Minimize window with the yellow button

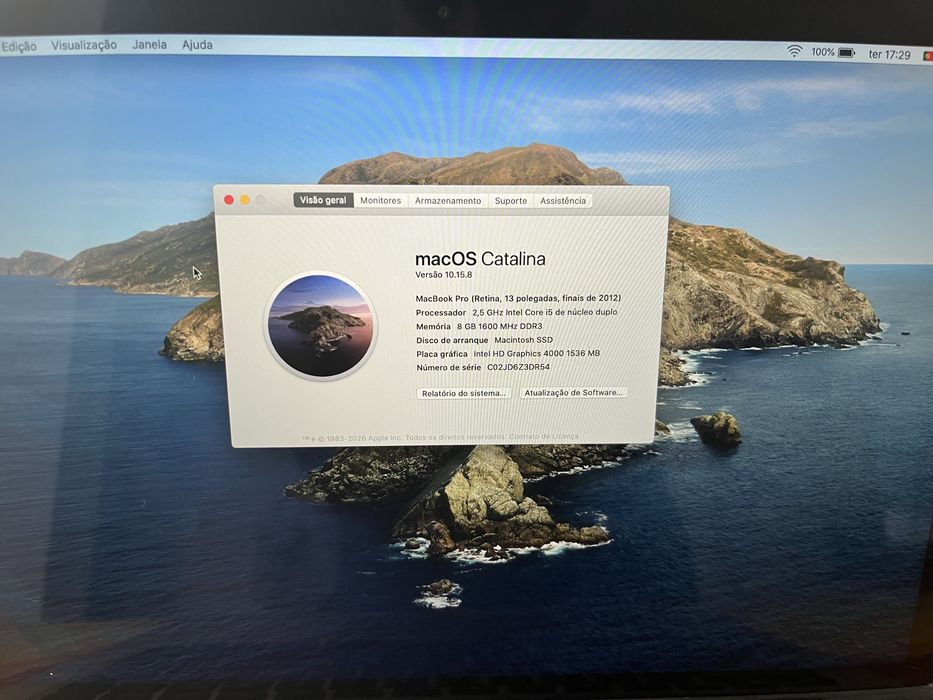245,199
